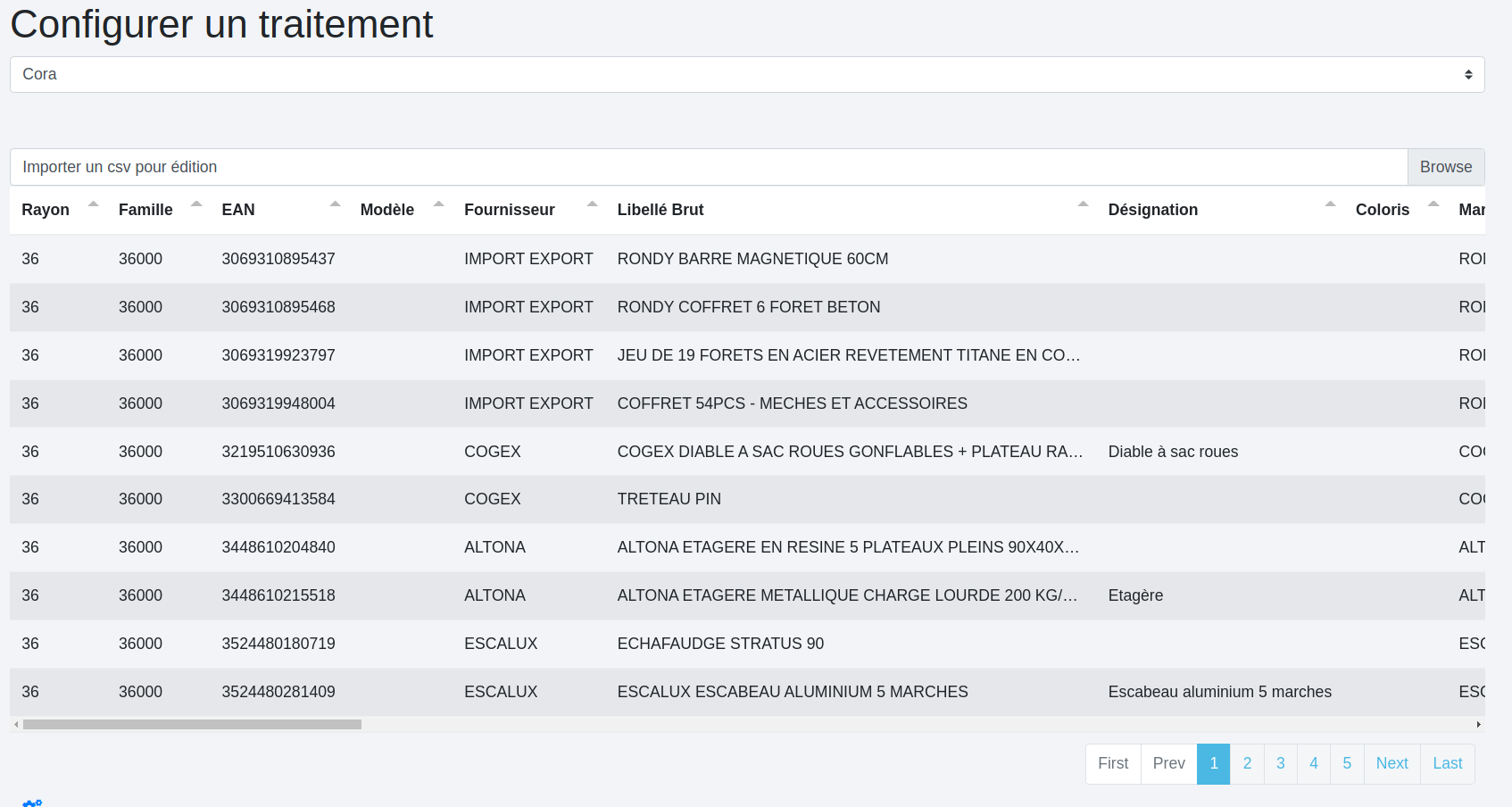
Task: Sort table by Rayon column arrow
Action: click(93, 205)
